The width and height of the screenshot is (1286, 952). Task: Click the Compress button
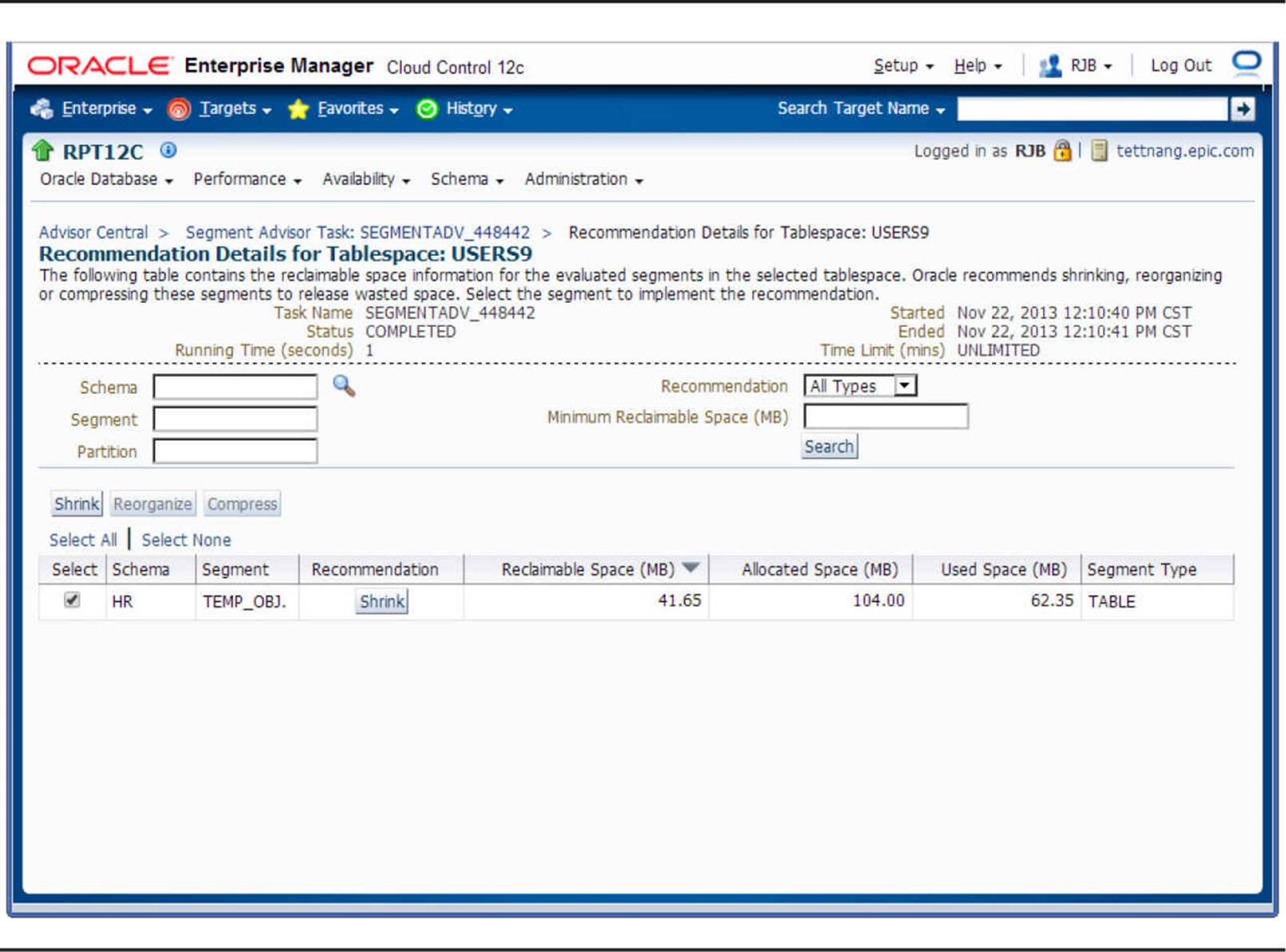pos(242,504)
